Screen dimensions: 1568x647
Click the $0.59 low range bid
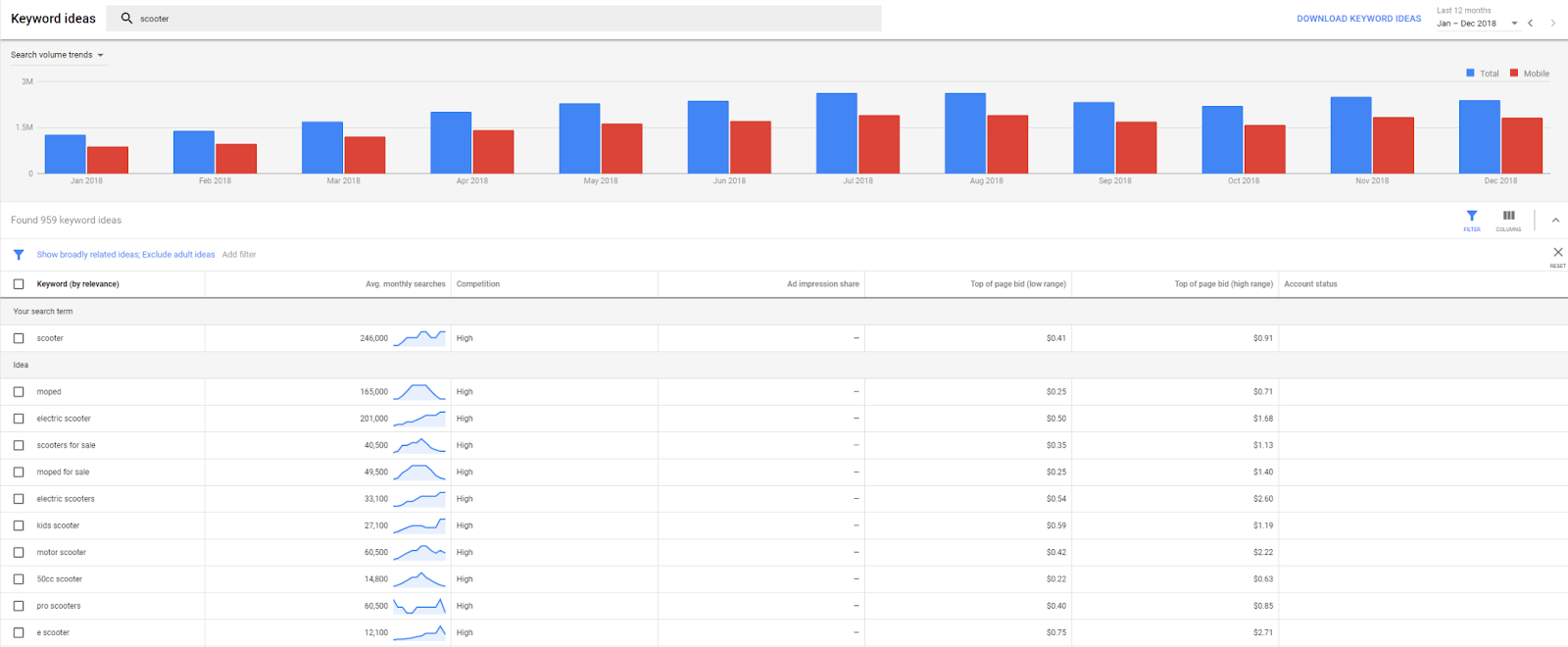(1056, 525)
